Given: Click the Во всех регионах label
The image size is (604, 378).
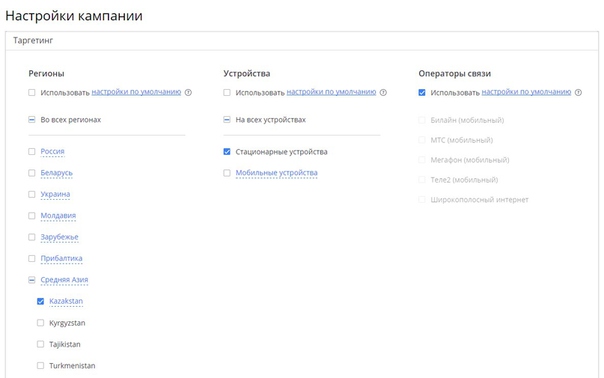Looking at the screenshot, I should click(70, 120).
